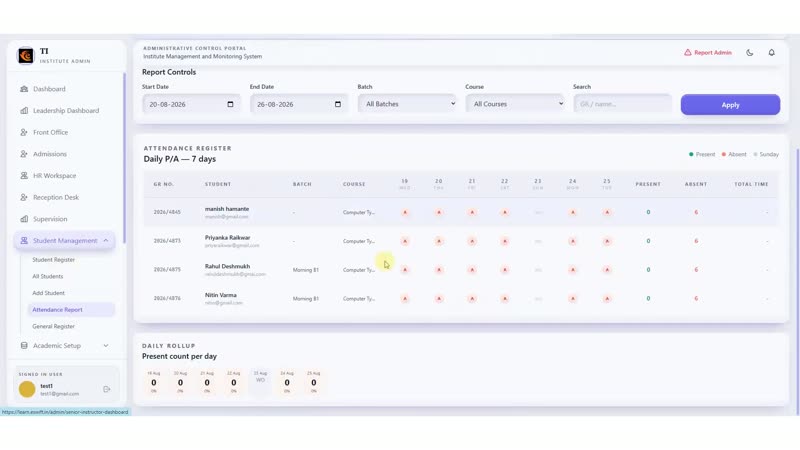Click the Academic Setup database icon

24,345
